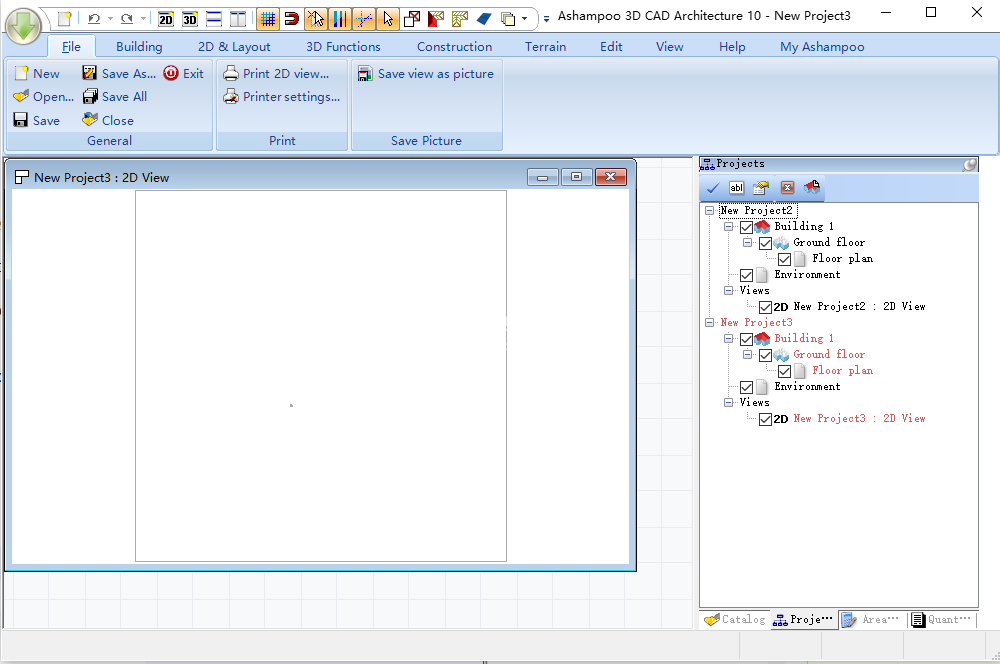Click Save view as picture

pyautogui.click(x=425, y=73)
